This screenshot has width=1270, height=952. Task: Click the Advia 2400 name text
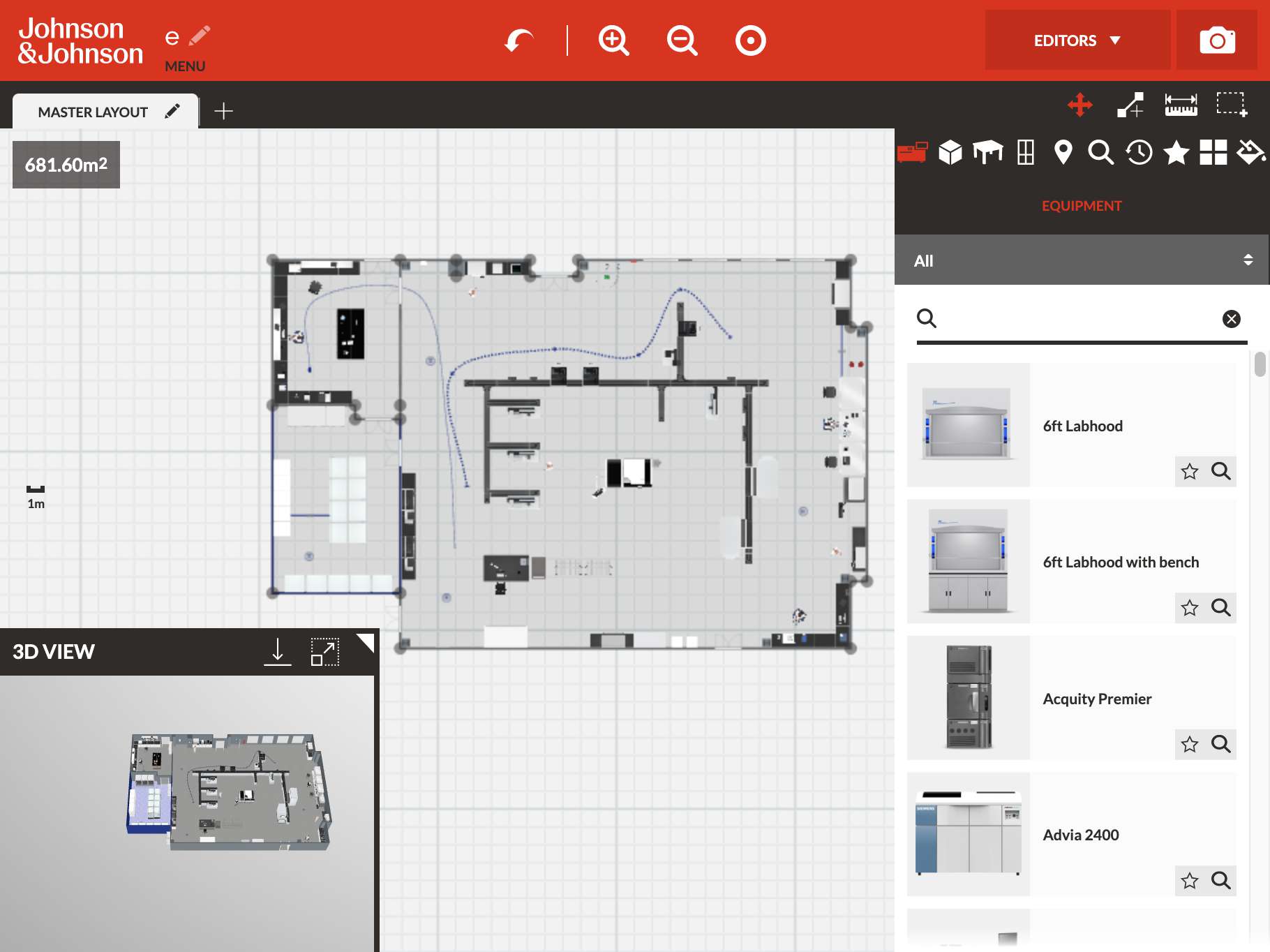coord(1081,835)
